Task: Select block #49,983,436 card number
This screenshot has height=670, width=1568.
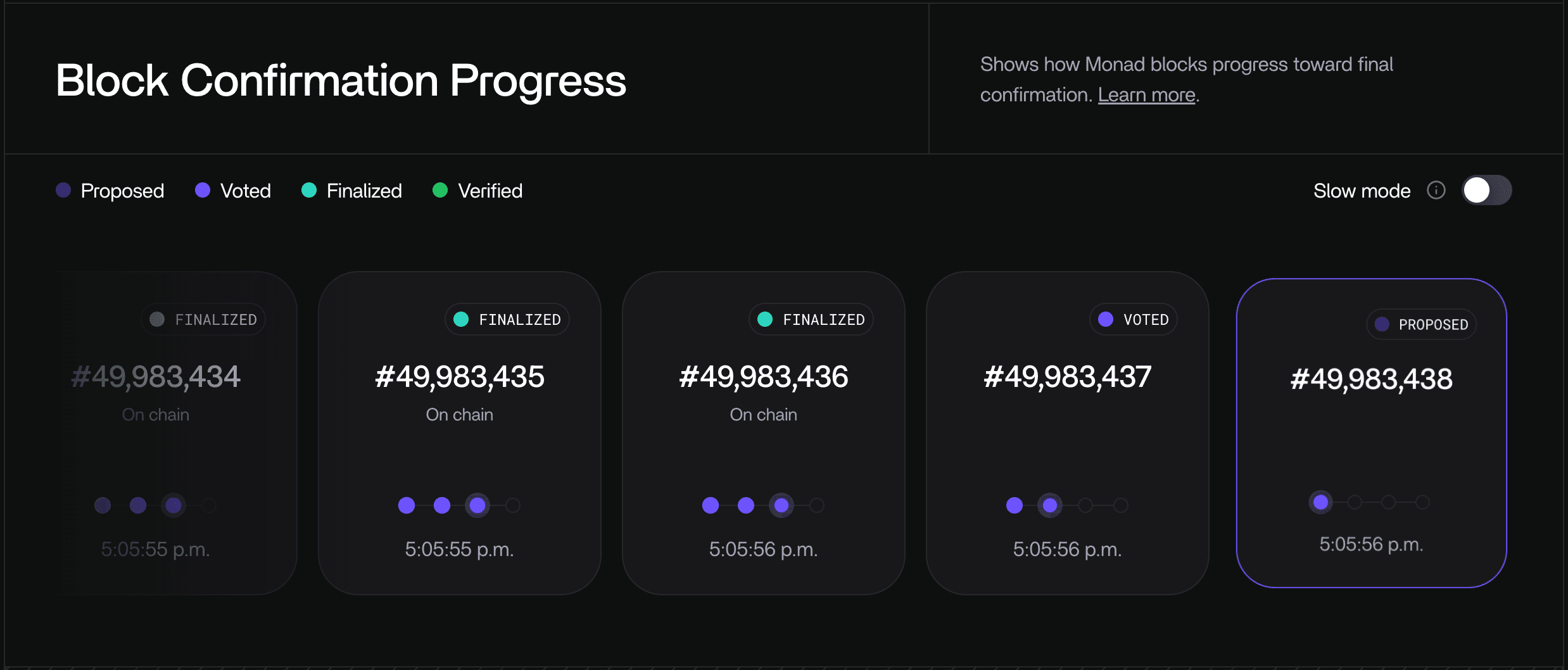Action: pos(764,377)
